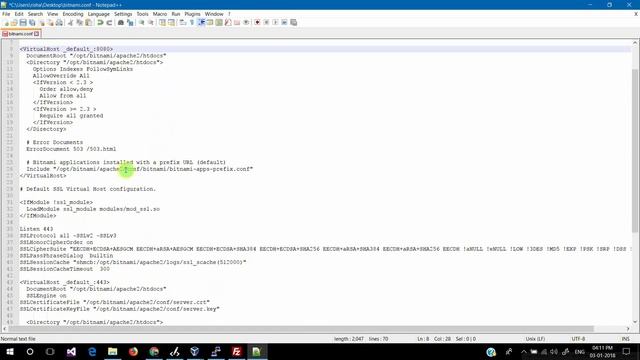
Task: Create a new document with the New icon
Action: [x=5, y=22]
